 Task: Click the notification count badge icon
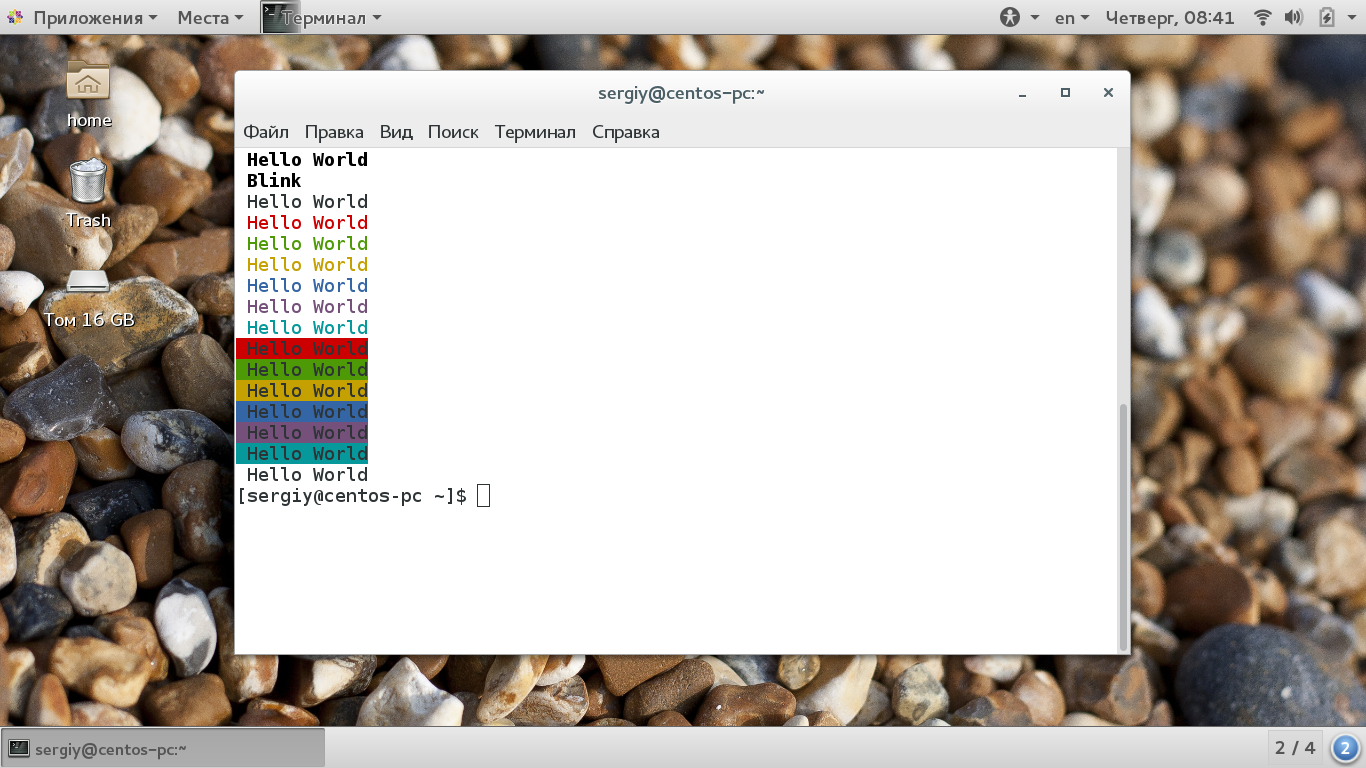1346,748
